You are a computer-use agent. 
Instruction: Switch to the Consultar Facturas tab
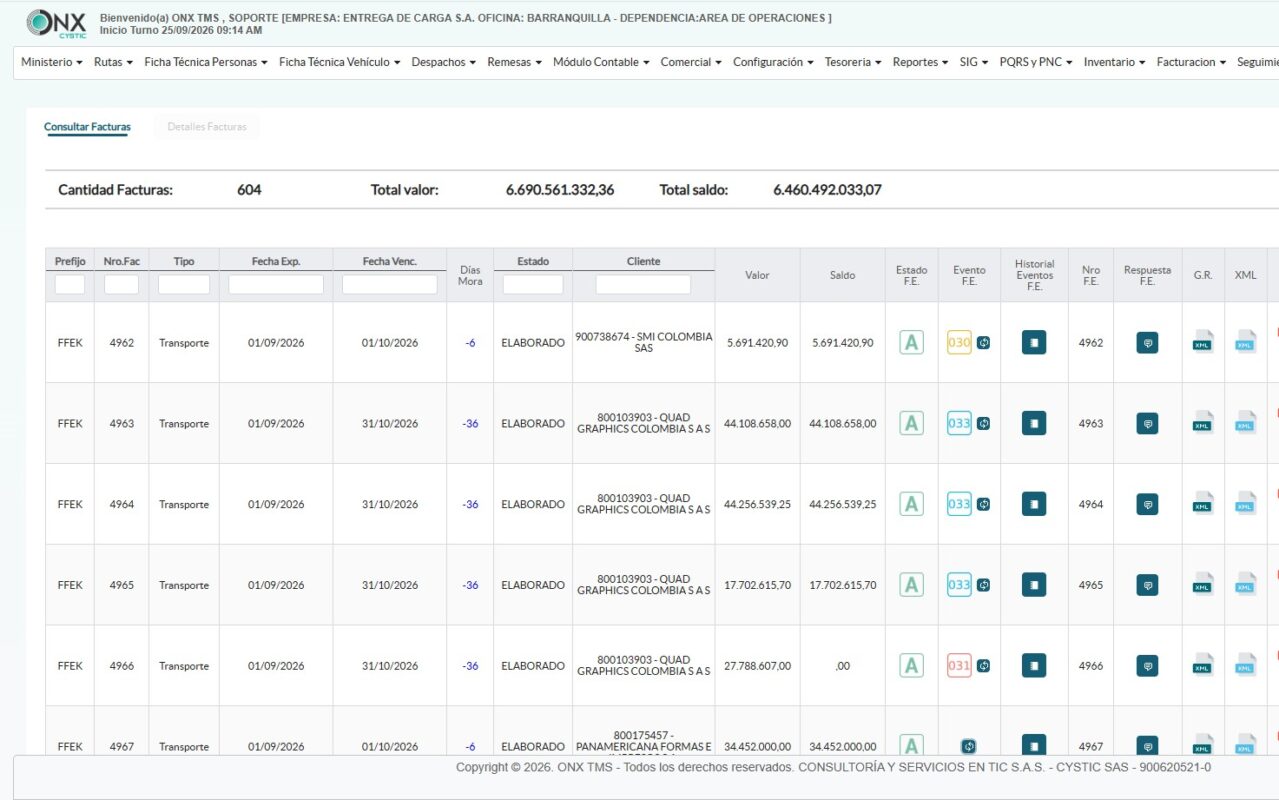[x=87, y=127]
